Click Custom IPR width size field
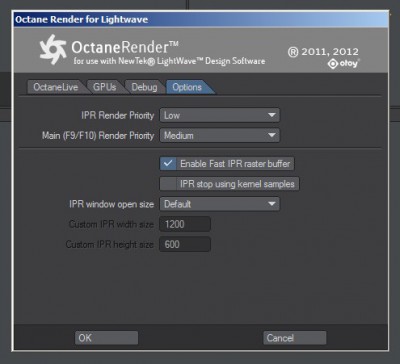Viewport: 400px width, 364px height. click(x=185, y=224)
